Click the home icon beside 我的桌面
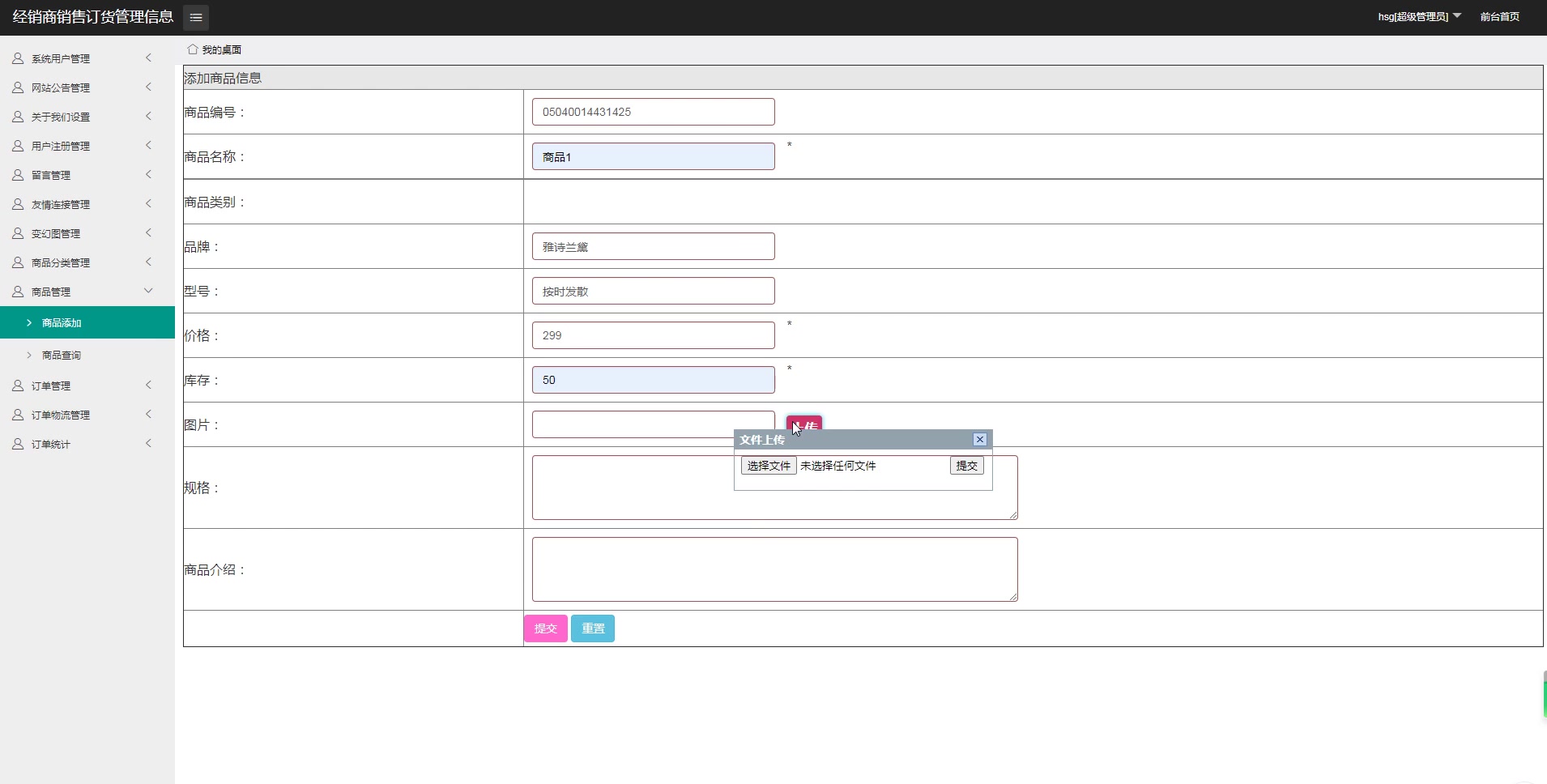Screen dimensions: 1547x784 pyautogui.click(x=192, y=49)
